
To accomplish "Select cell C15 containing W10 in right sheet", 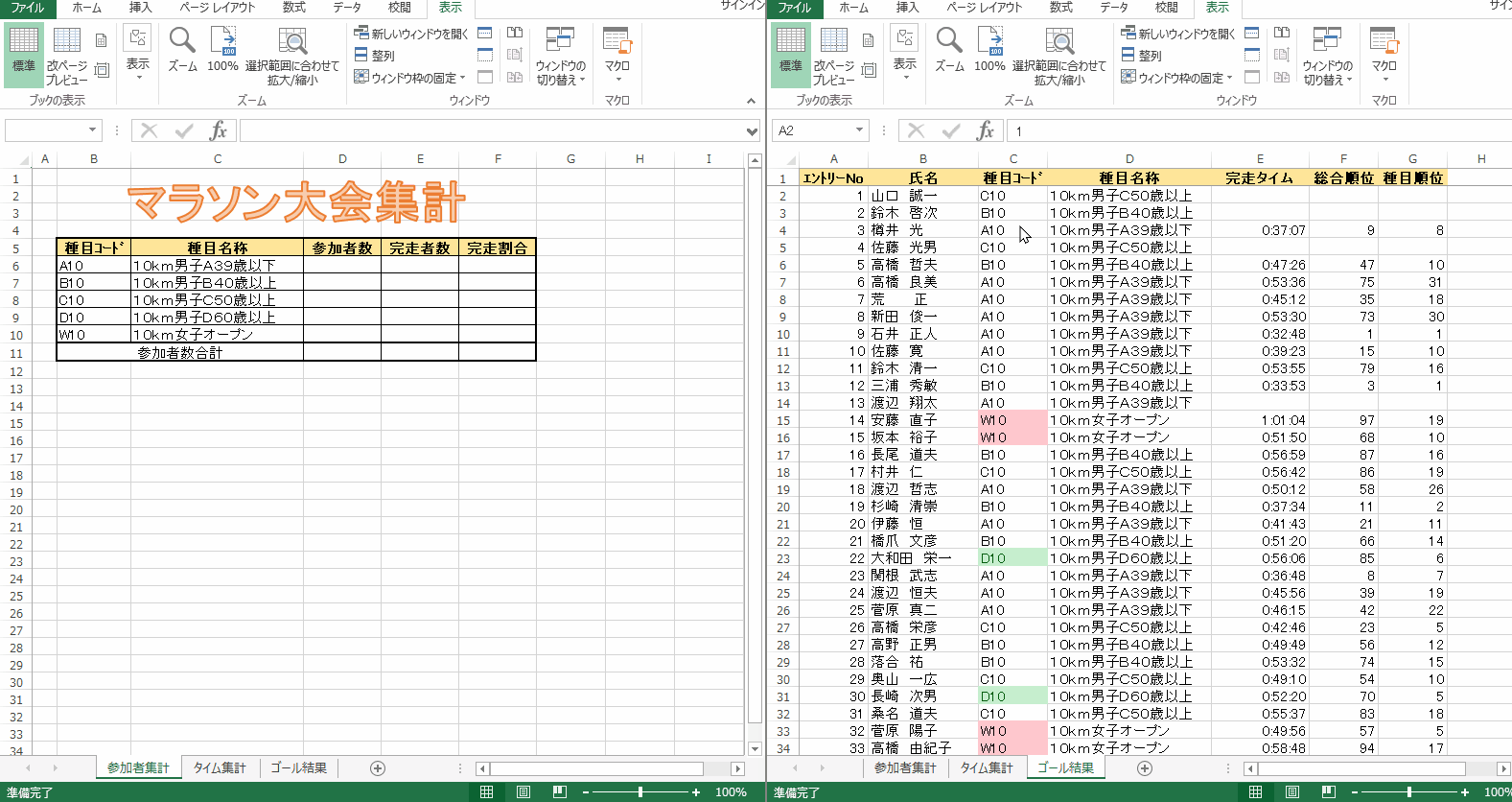I will pyautogui.click(x=1012, y=420).
